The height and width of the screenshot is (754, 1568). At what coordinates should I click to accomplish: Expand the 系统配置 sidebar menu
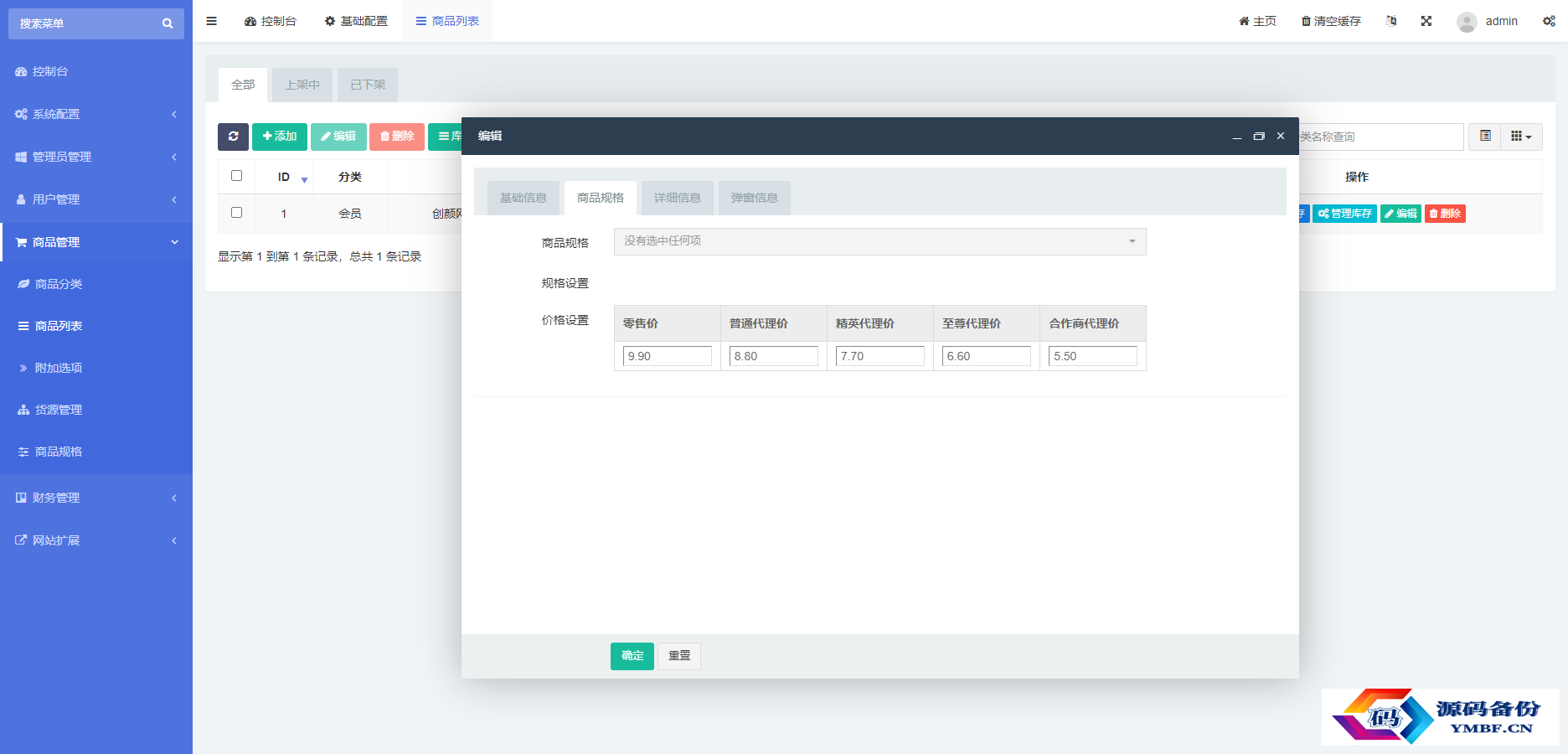coord(96,114)
